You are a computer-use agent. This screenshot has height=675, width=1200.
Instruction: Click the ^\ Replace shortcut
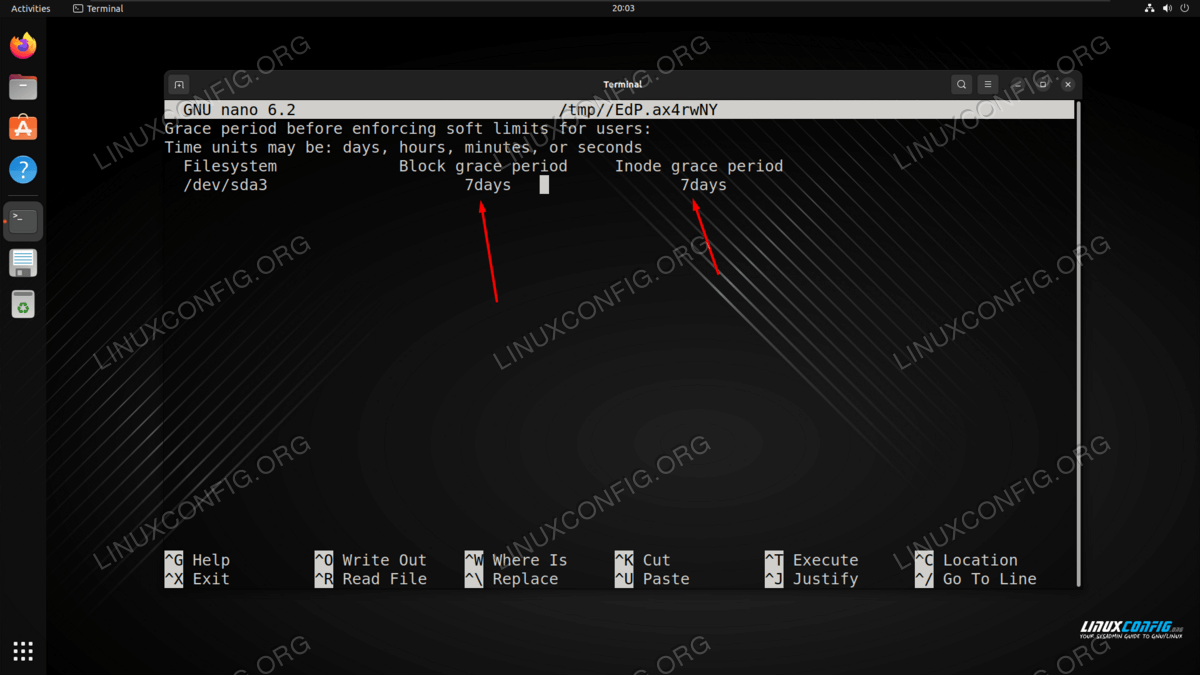[x=511, y=579]
